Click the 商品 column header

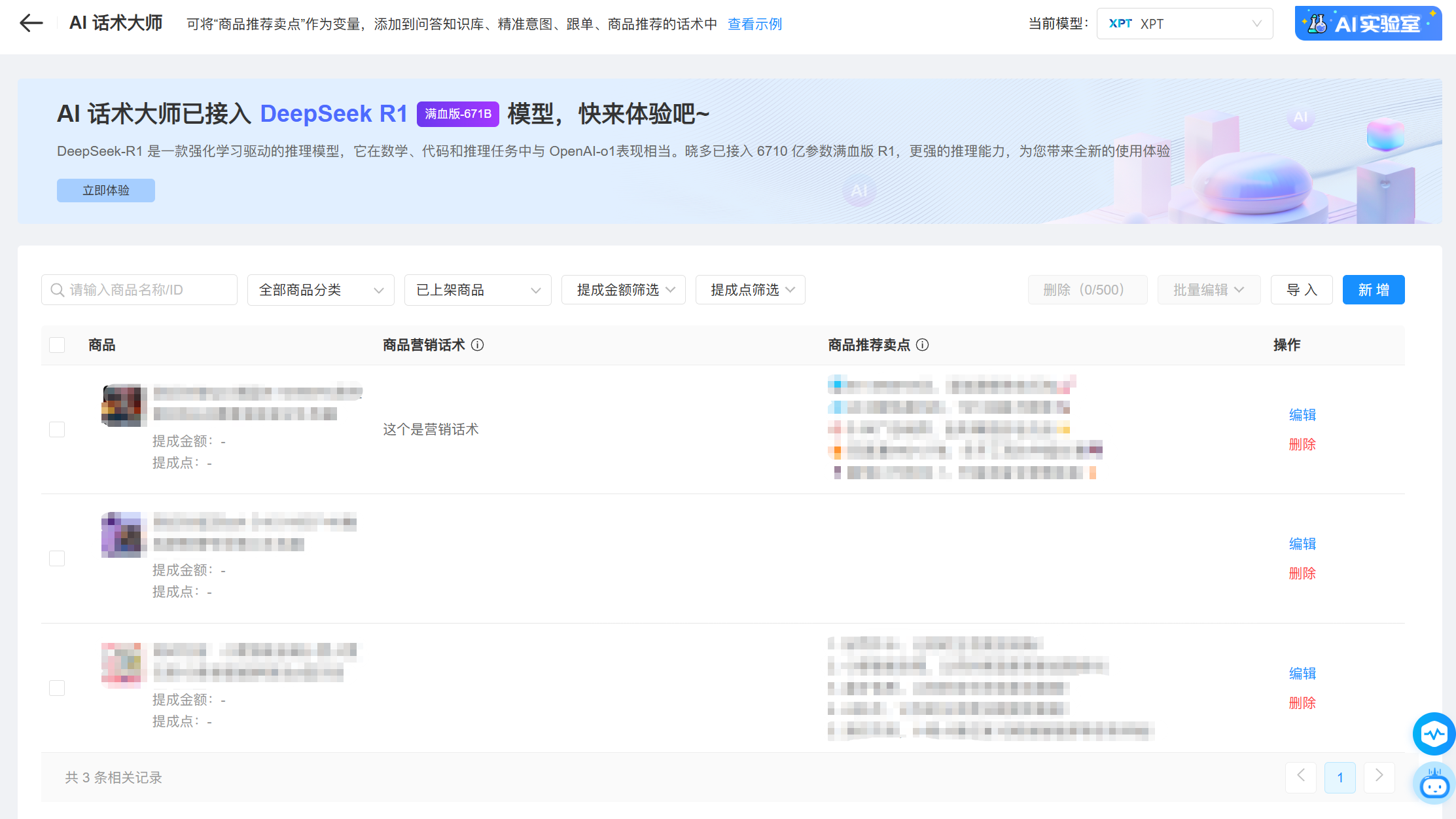tap(102, 345)
